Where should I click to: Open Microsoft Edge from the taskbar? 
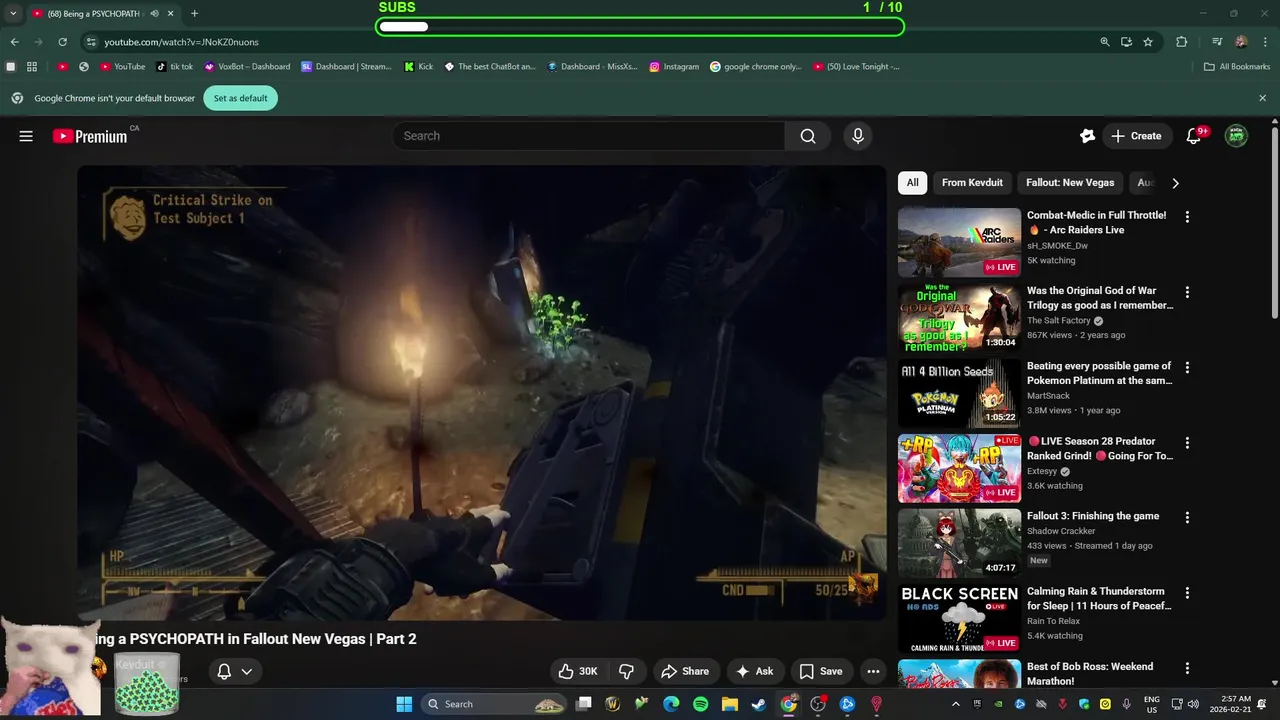(x=671, y=704)
